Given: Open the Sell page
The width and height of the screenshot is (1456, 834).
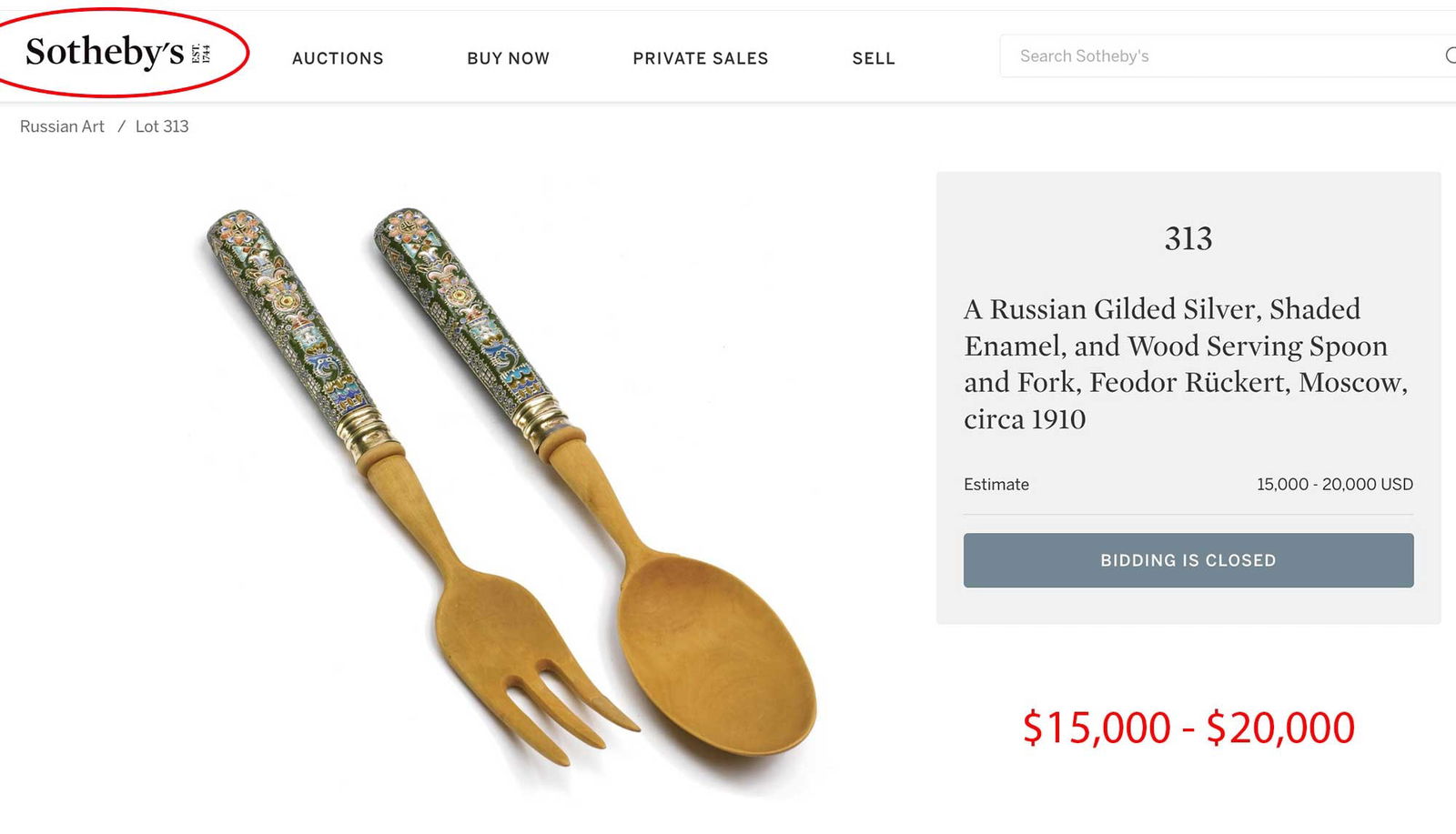Looking at the screenshot, I should point(873,58).
